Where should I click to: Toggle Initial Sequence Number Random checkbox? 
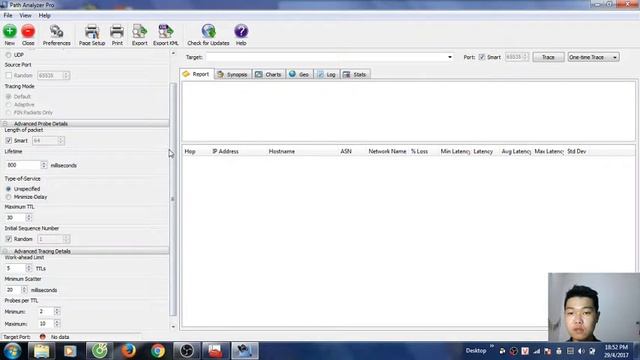9,239
